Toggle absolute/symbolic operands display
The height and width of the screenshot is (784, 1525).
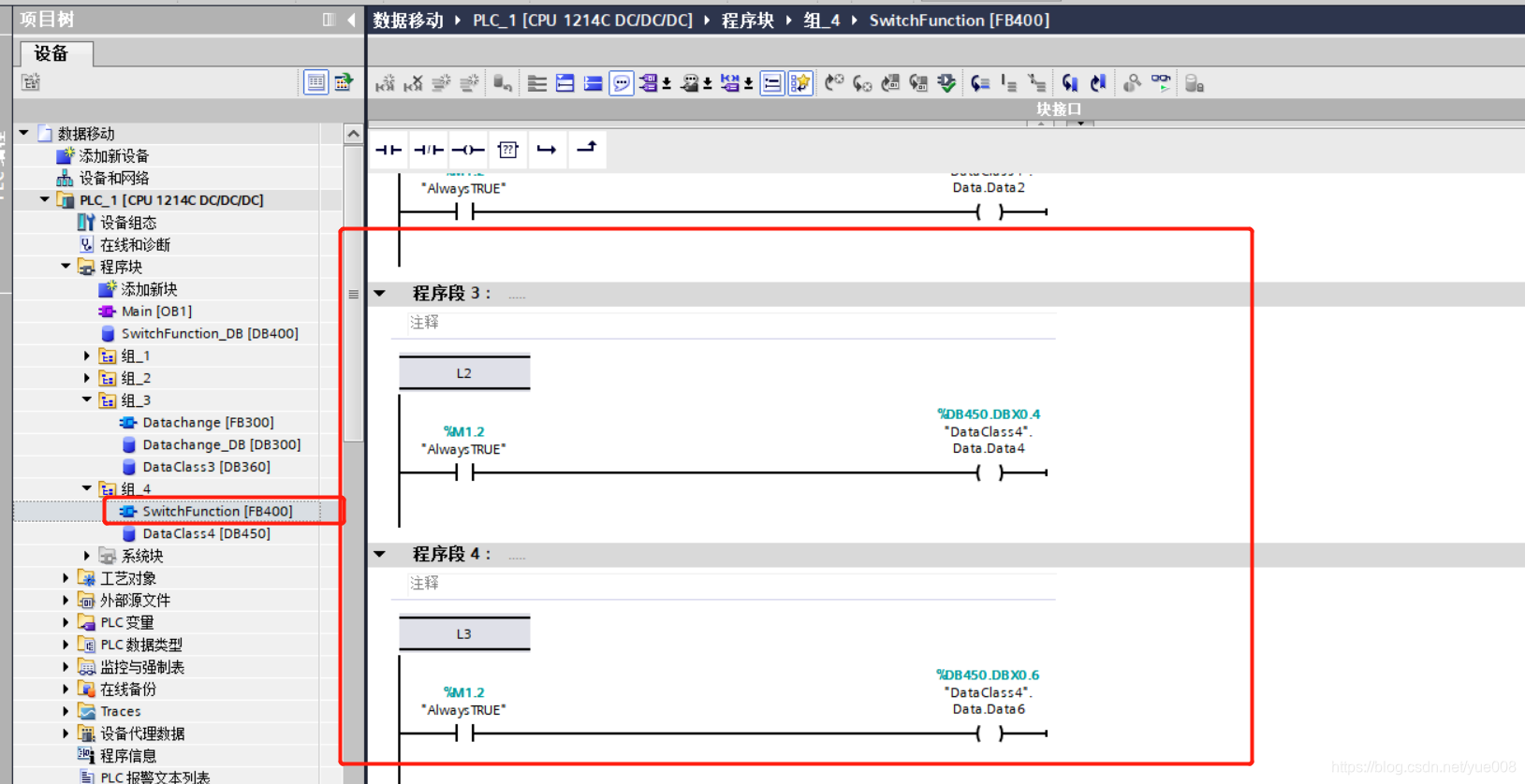tap(649, 84)
